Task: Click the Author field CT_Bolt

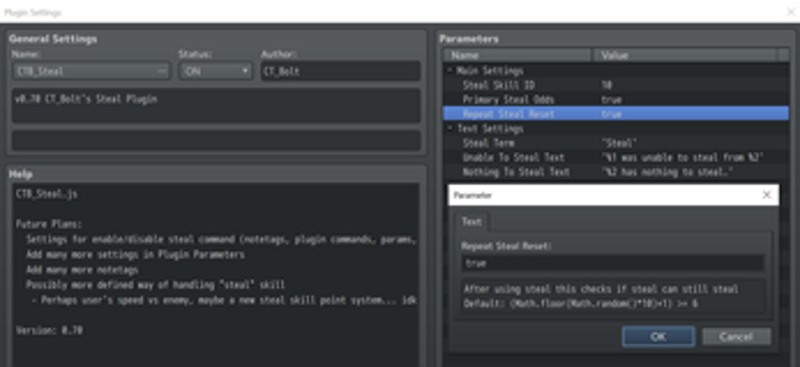Action: (340, 71)
